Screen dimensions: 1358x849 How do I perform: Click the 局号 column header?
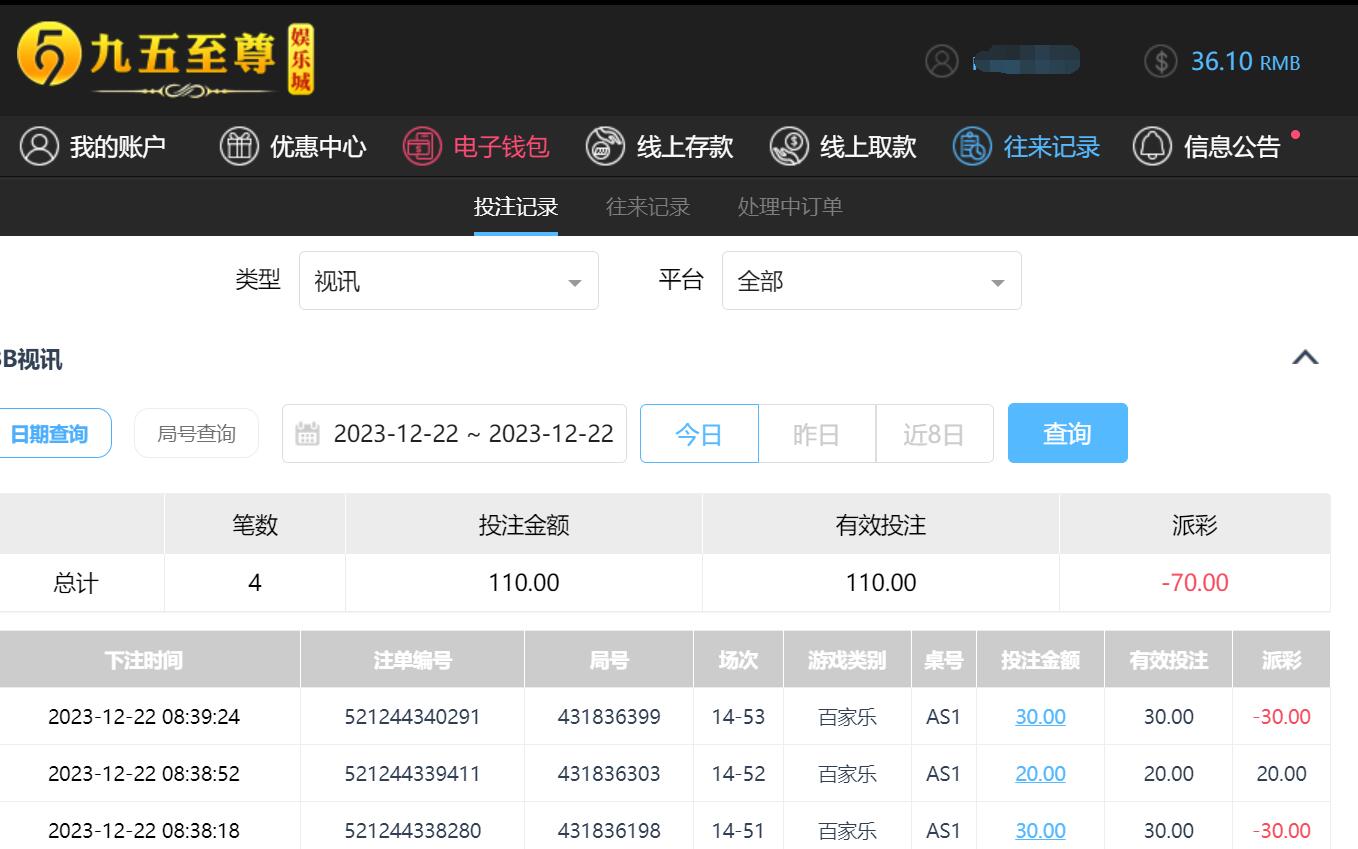point(609,660)
